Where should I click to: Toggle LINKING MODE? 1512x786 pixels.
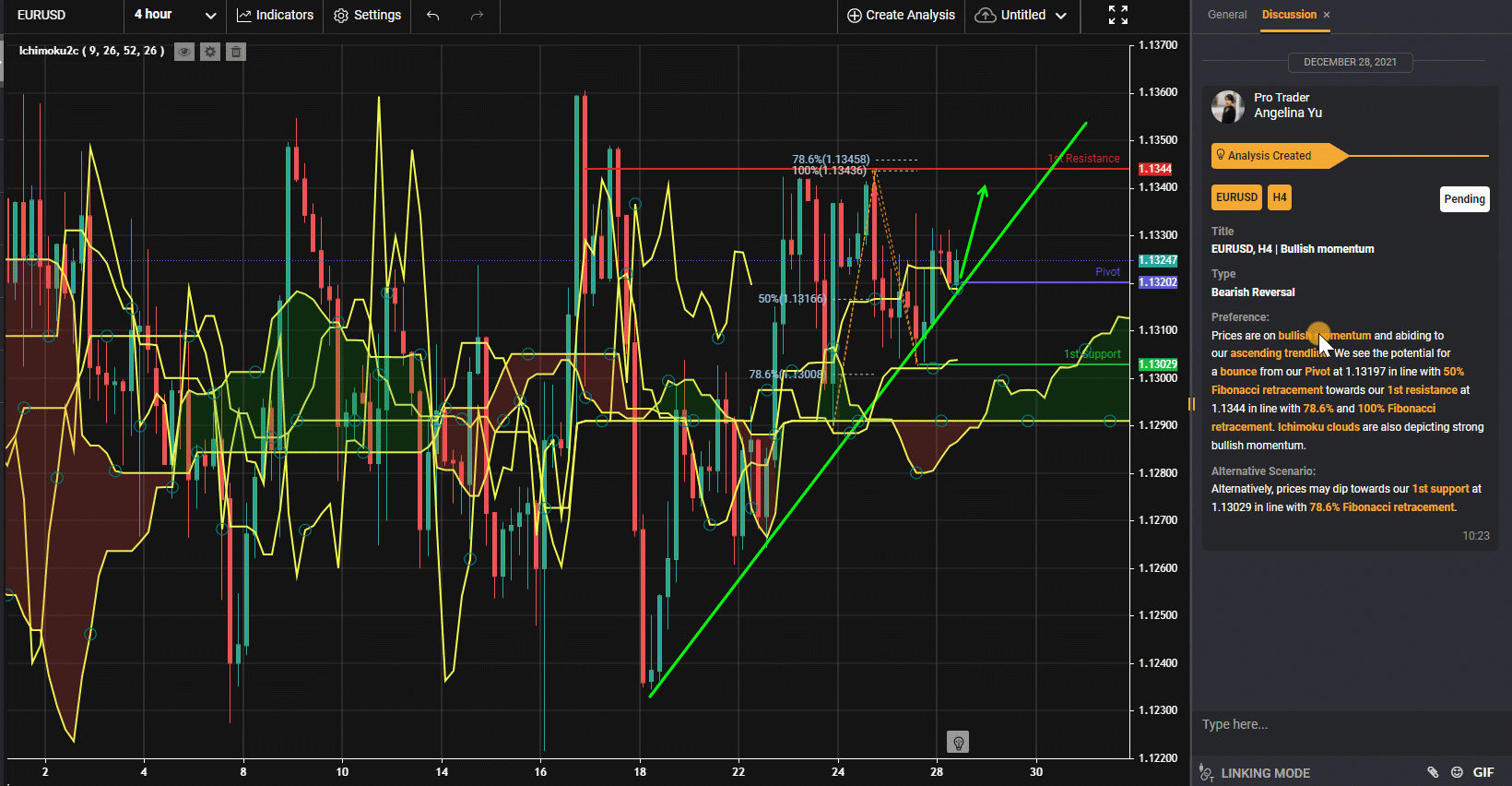point(1265,773)
